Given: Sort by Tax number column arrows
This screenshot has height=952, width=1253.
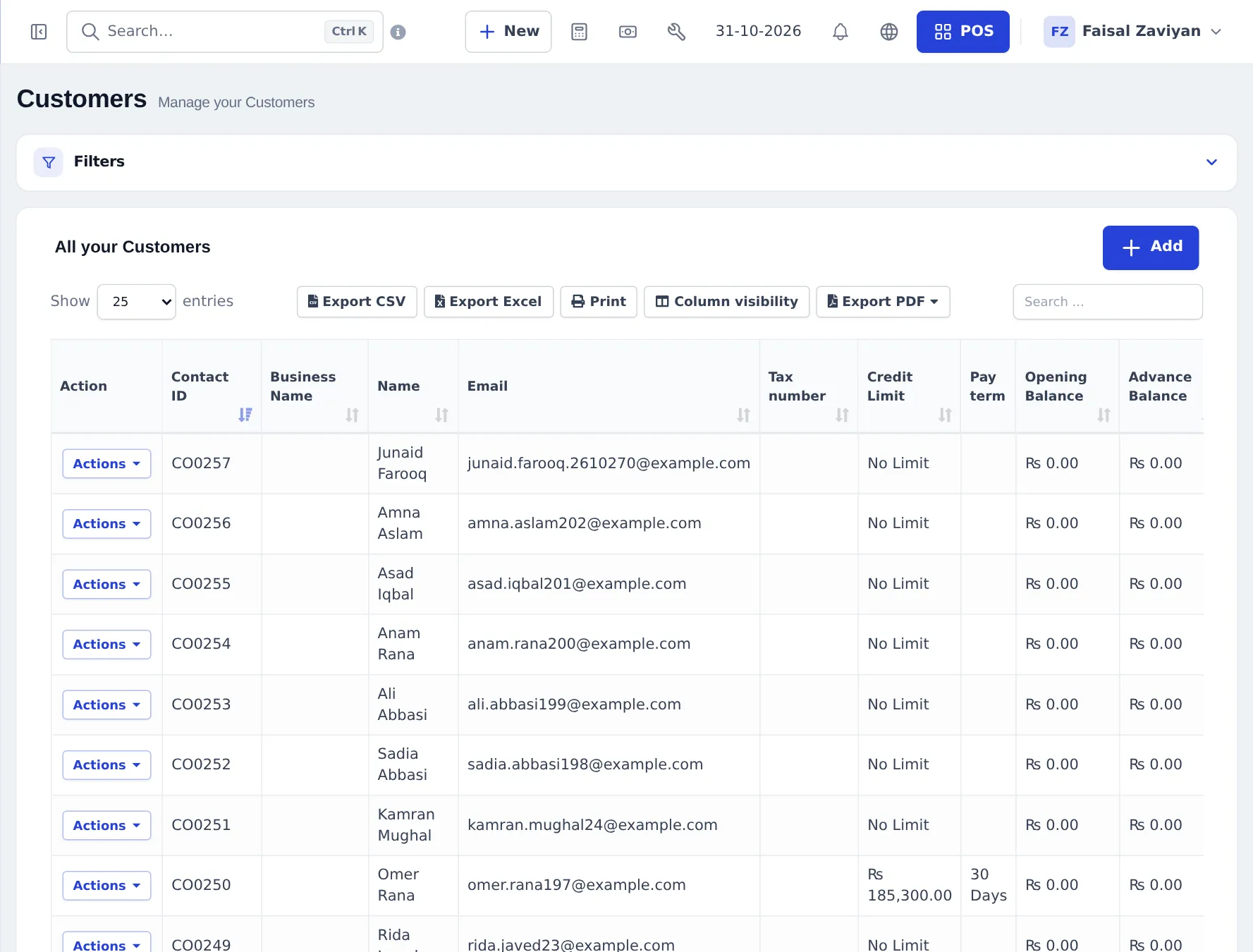Looking at the screenshot, I should click(842, 415).
